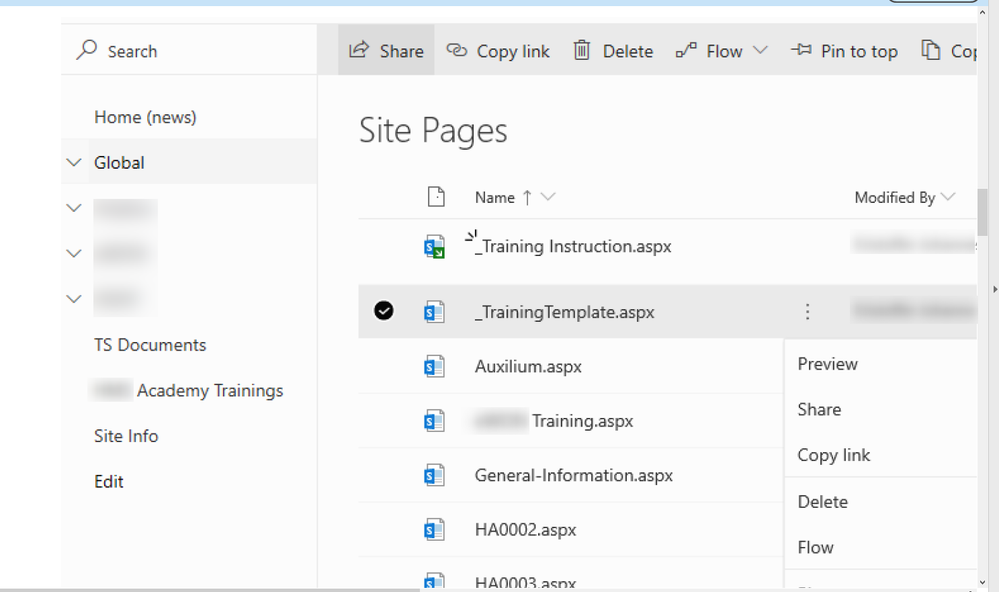Click the Copy link chain icon in toolbar

(457, 50)
